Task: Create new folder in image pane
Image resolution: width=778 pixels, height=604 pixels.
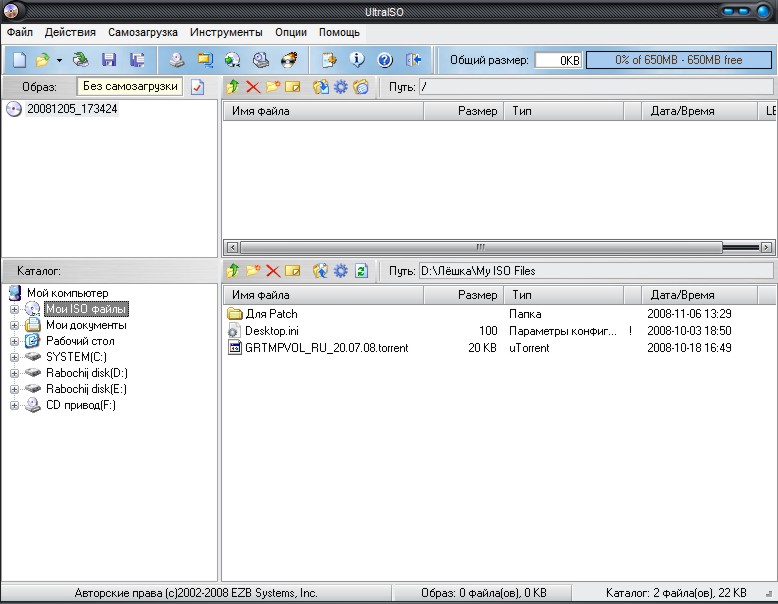Action: tap(273, 87)
